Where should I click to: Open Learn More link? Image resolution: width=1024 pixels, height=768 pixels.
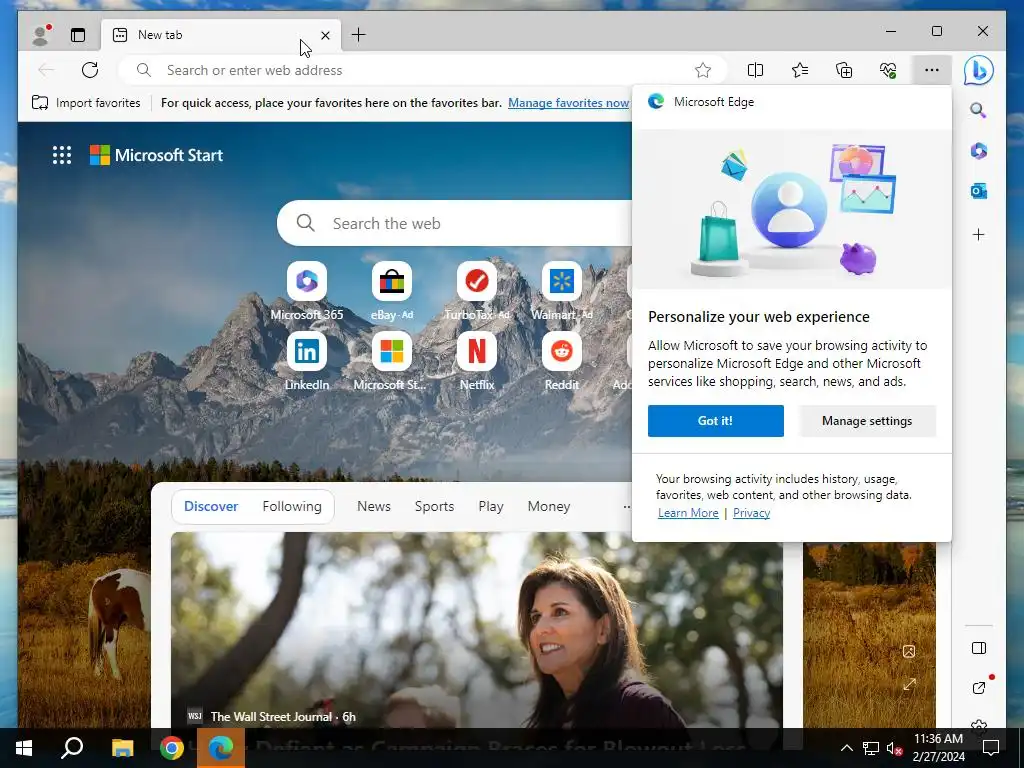[688, 513]
